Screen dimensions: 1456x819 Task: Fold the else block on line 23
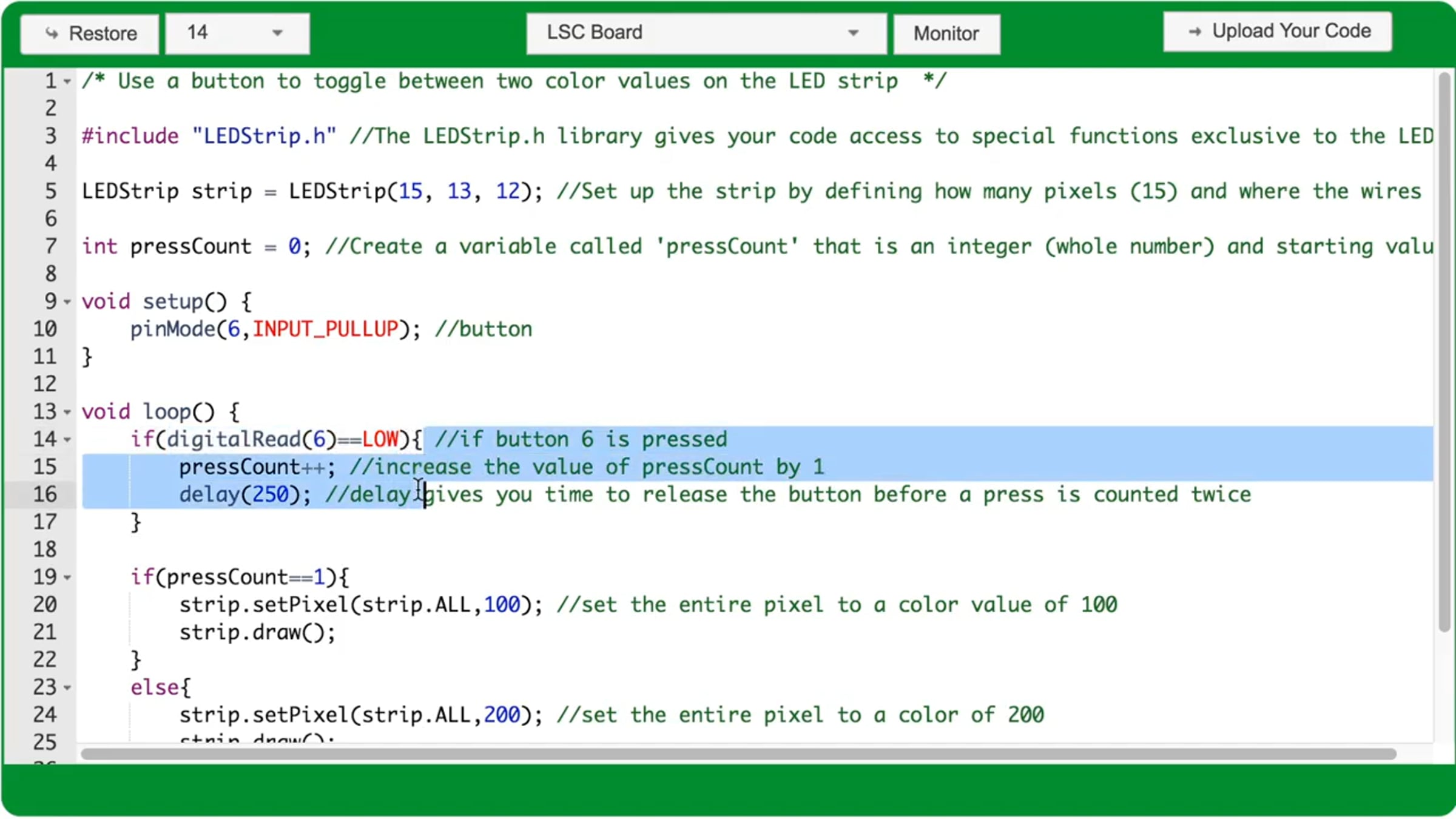point(67,688)
